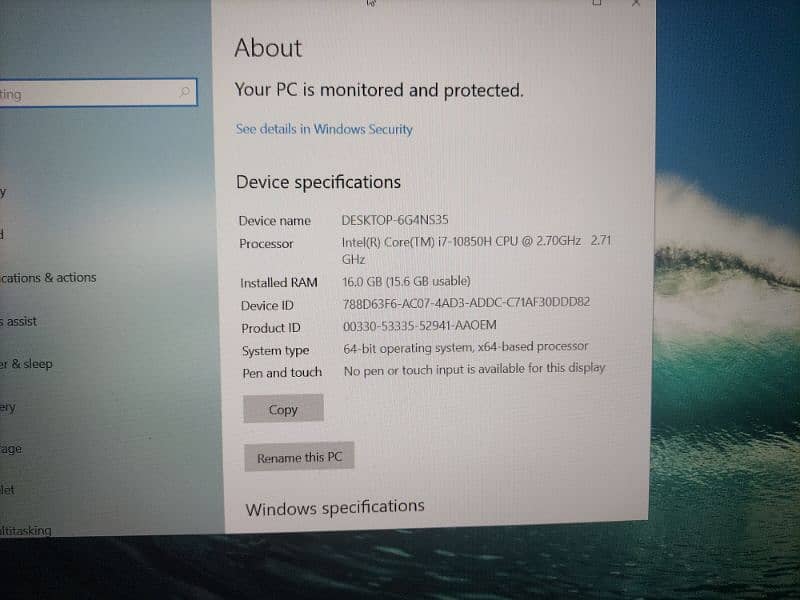Click the Rename this PC button

pos(299,457)
